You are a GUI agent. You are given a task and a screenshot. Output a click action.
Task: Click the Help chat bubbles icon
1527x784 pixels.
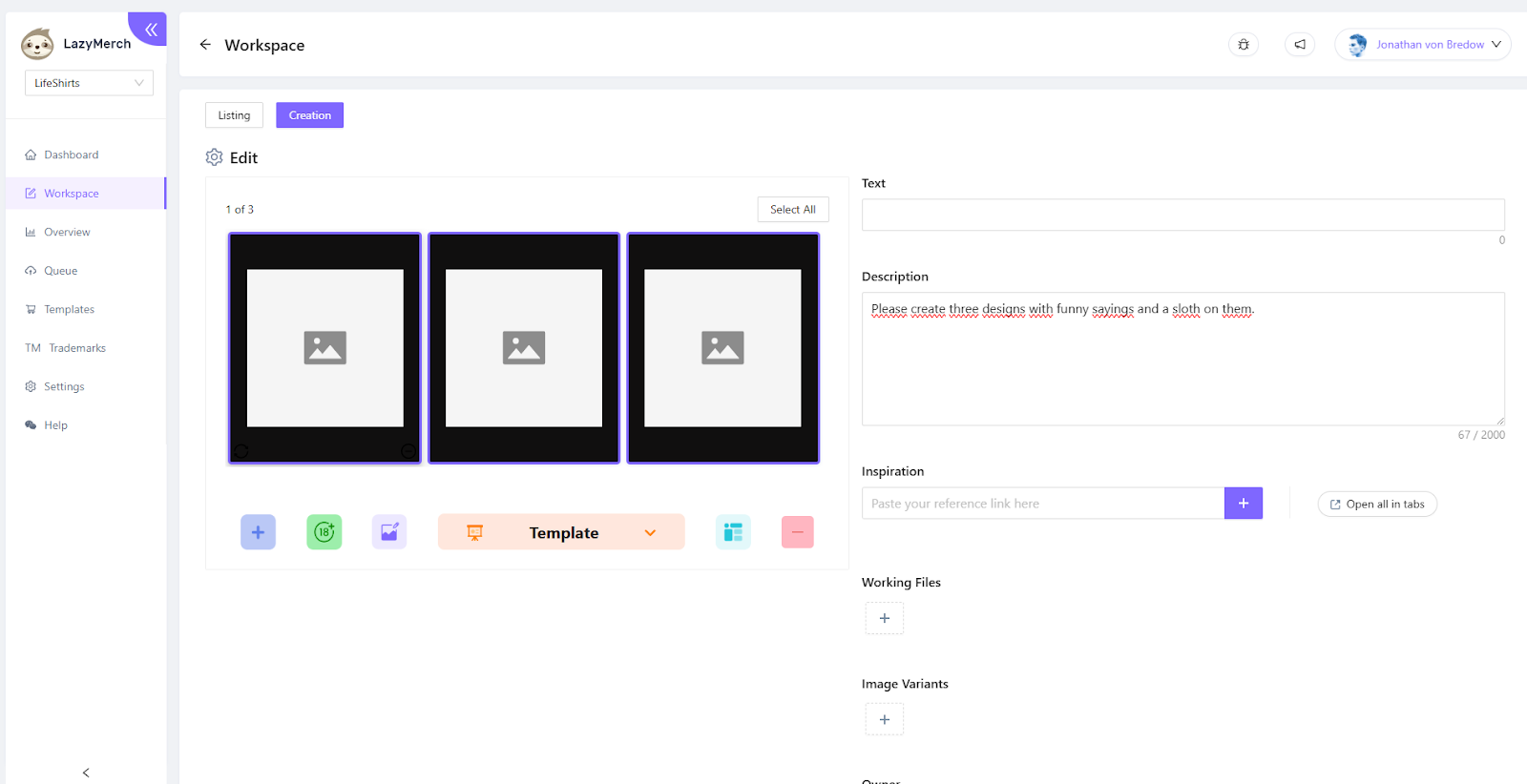tap(31, 425)
